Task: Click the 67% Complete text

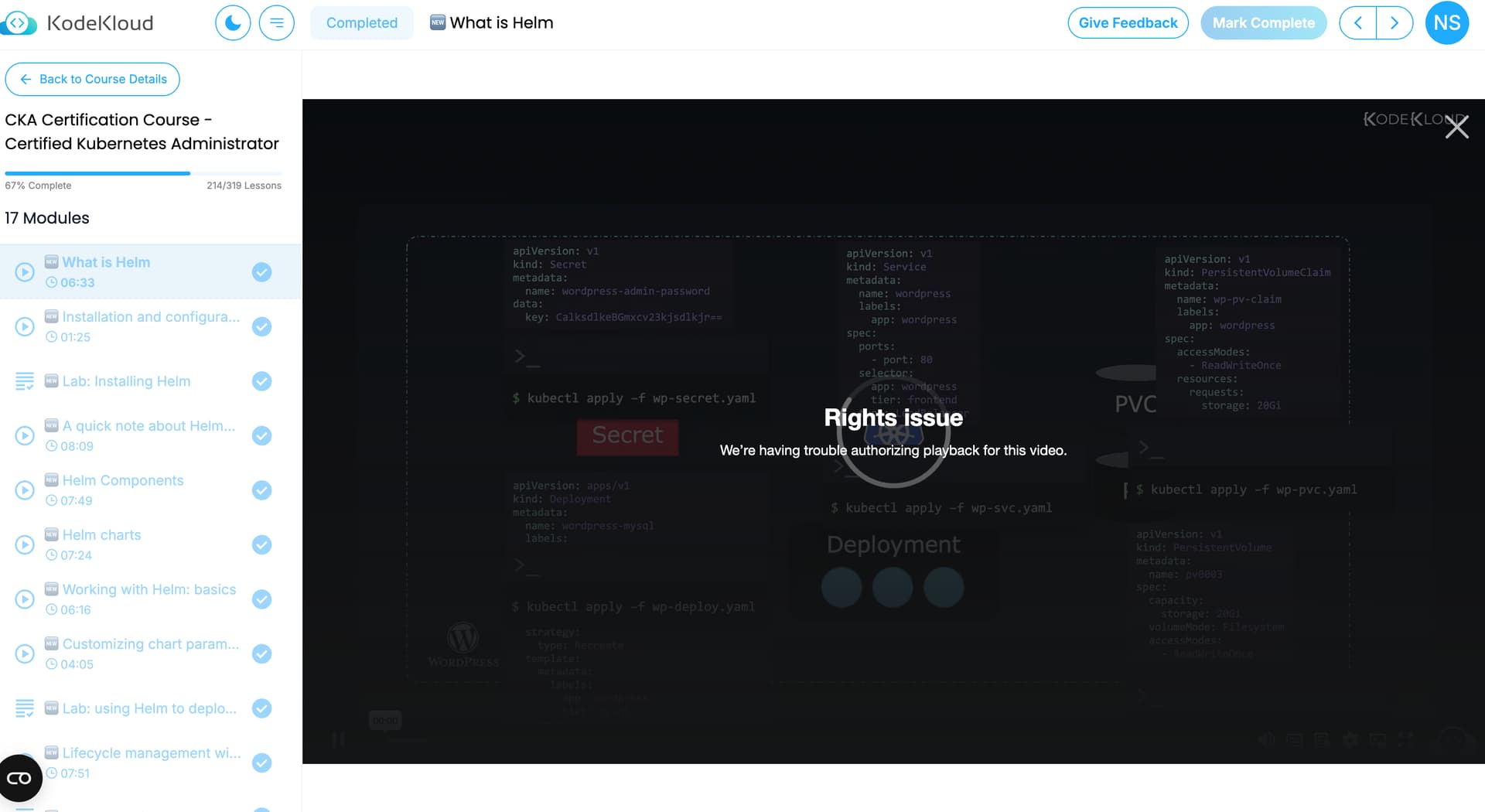Action: [x=38, y=186]
